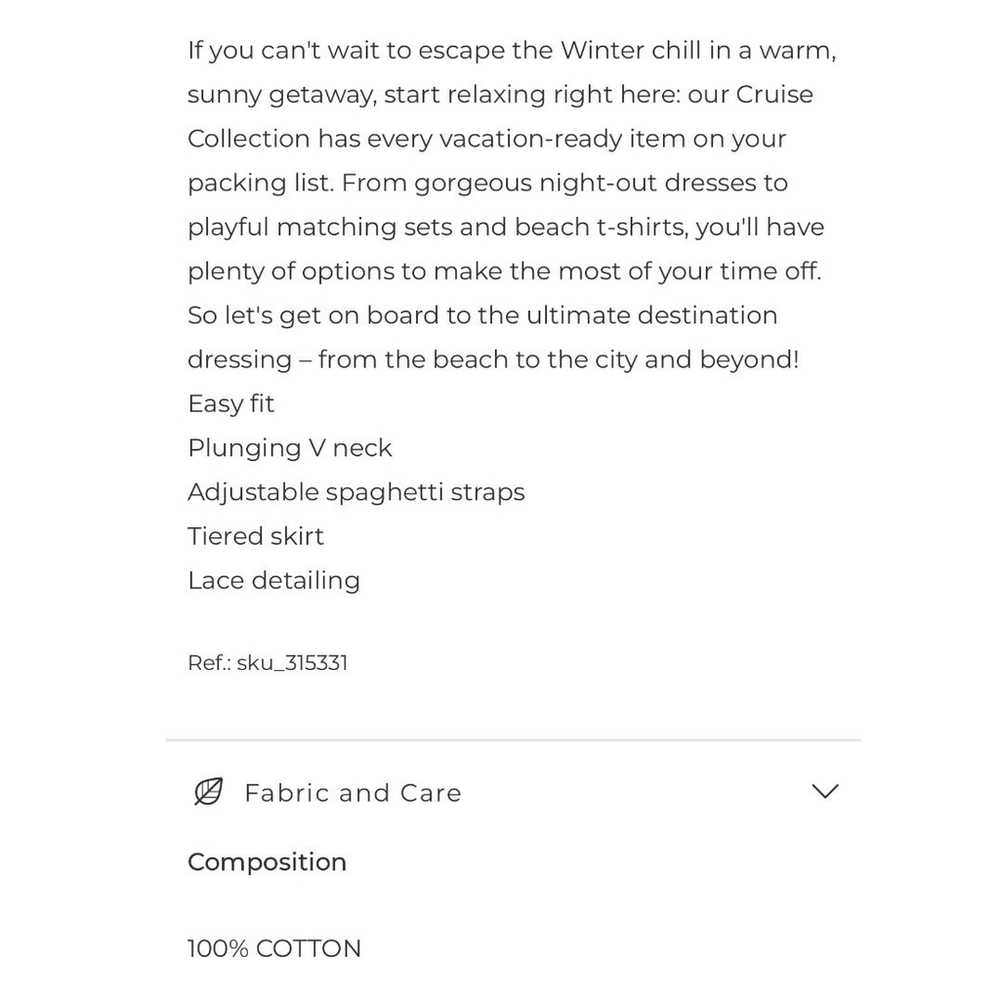Click the divider line above Fabric and Care
This screenshot has width=1000, height=1000.
tap(513, 740)
